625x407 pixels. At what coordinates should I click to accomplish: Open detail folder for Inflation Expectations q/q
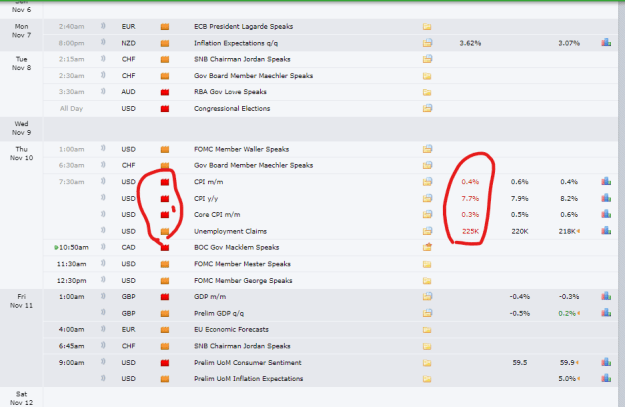427,43
